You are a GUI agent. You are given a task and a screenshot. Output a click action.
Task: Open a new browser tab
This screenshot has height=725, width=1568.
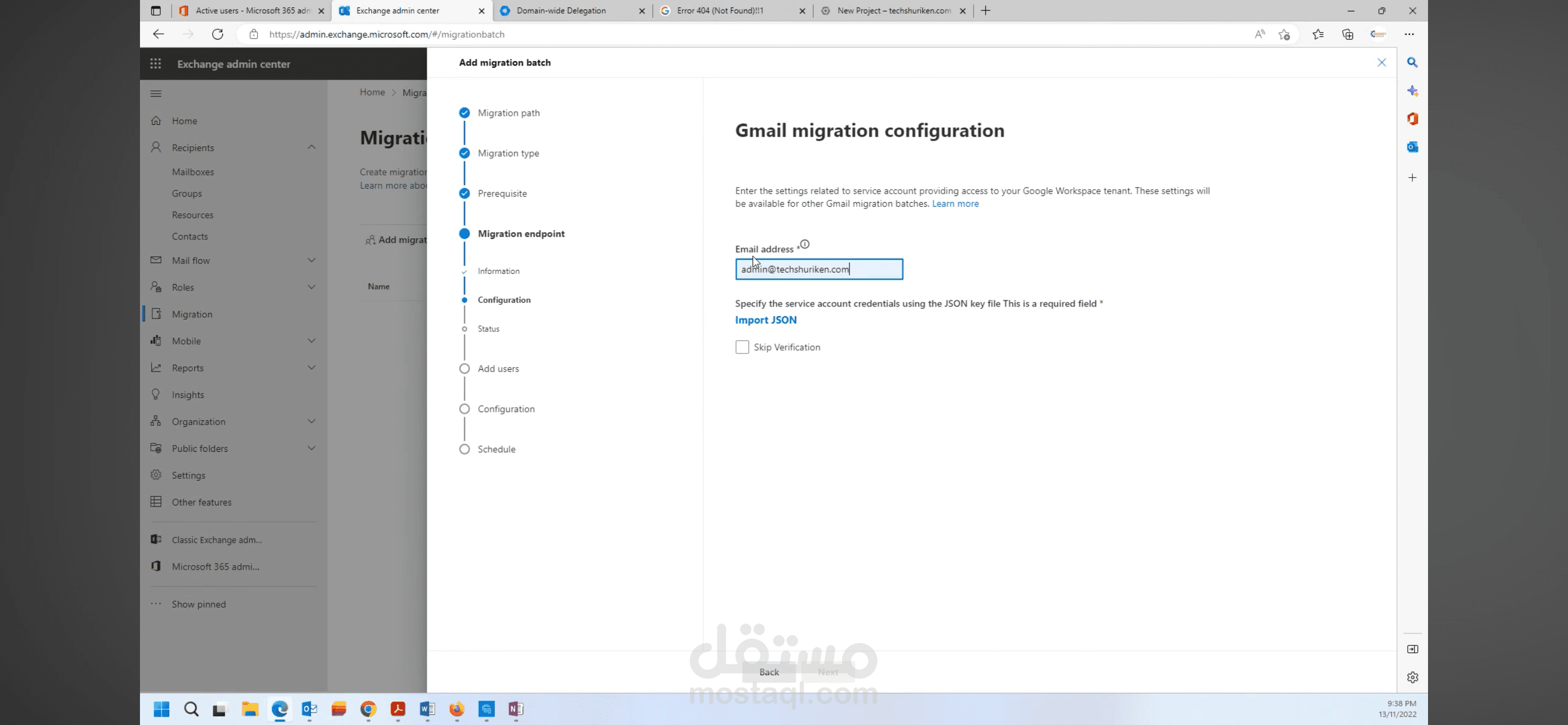click(986, 10)
